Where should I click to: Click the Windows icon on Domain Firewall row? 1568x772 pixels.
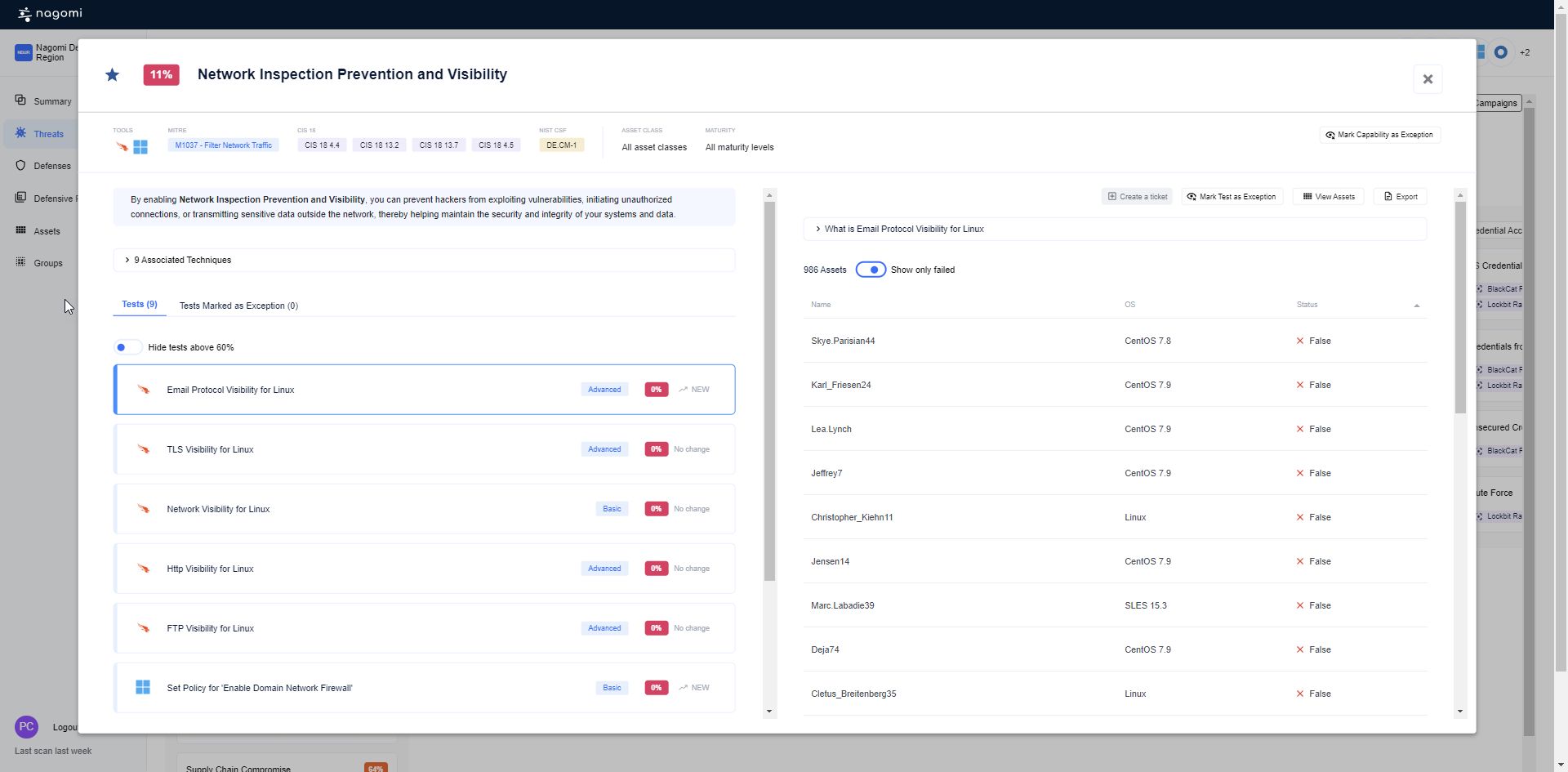click(143, 688)
